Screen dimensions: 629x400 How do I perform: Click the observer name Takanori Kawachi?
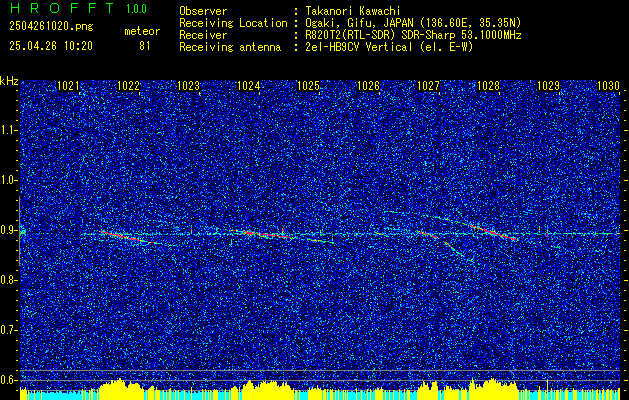click(x=353, y=11)
